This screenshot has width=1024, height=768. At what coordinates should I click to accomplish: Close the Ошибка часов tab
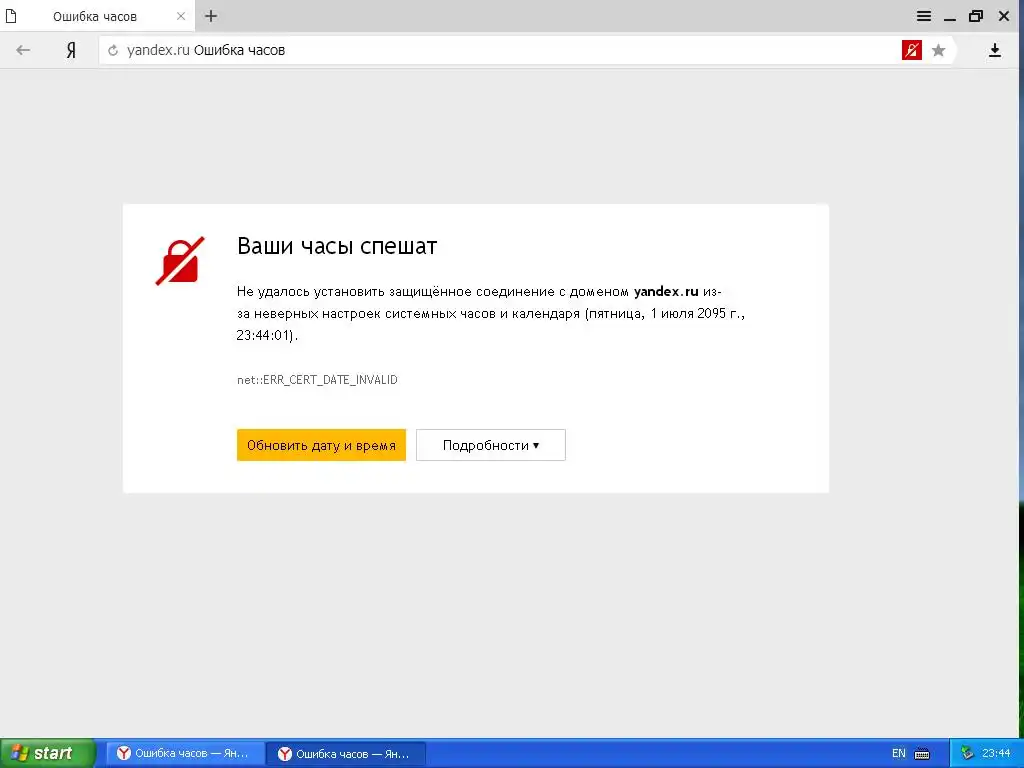coord(181,16)
